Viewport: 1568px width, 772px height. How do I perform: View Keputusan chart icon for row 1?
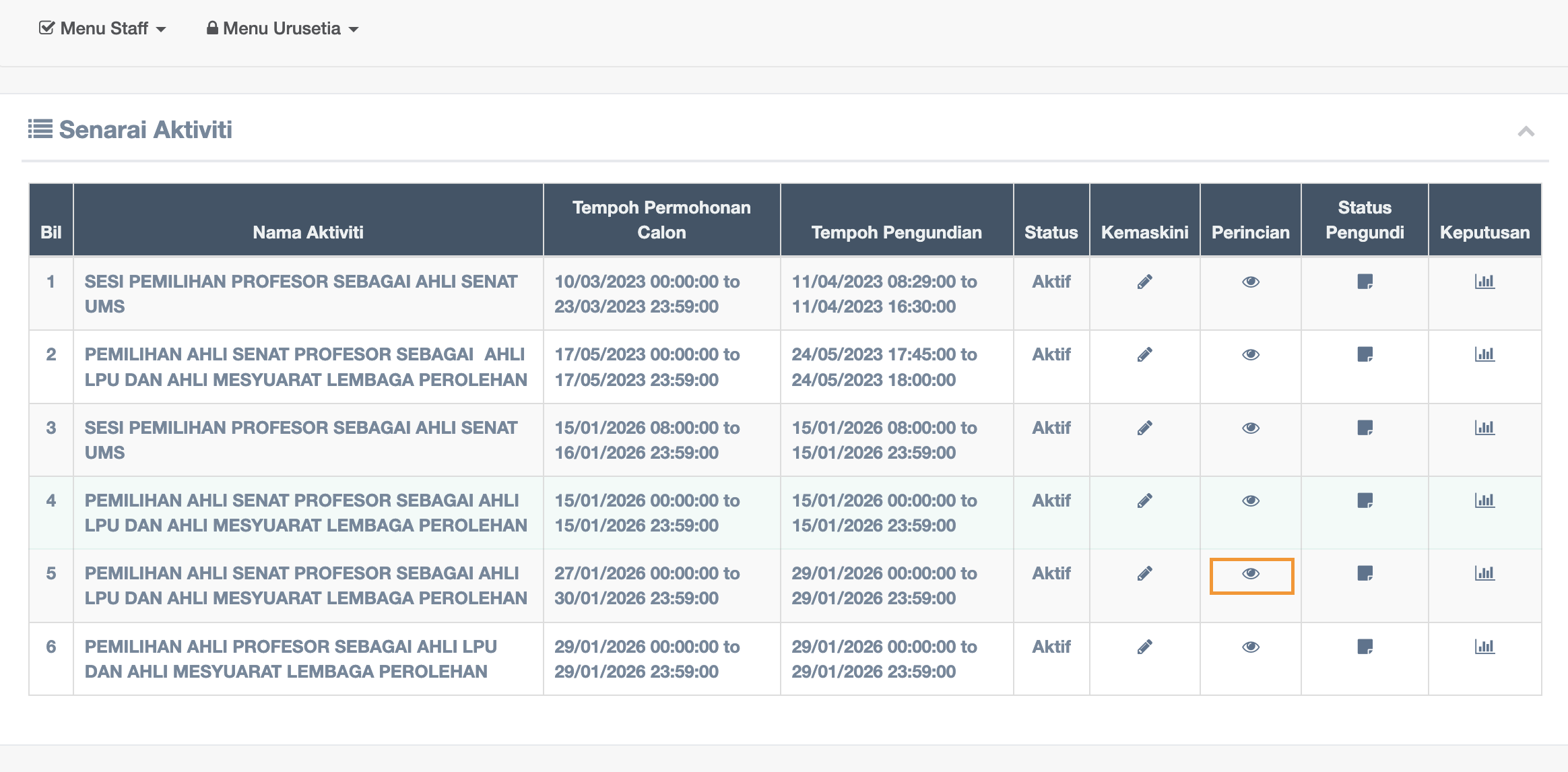pyautogui.click(x=1484, y=282)
